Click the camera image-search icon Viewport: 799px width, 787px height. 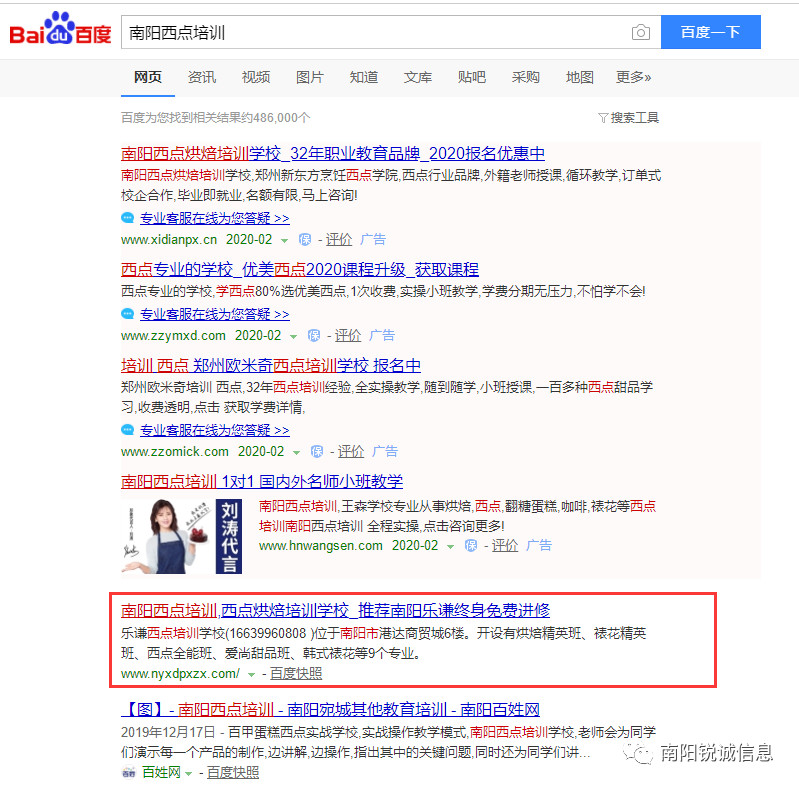pyautogui.click(x=640, y=33)
